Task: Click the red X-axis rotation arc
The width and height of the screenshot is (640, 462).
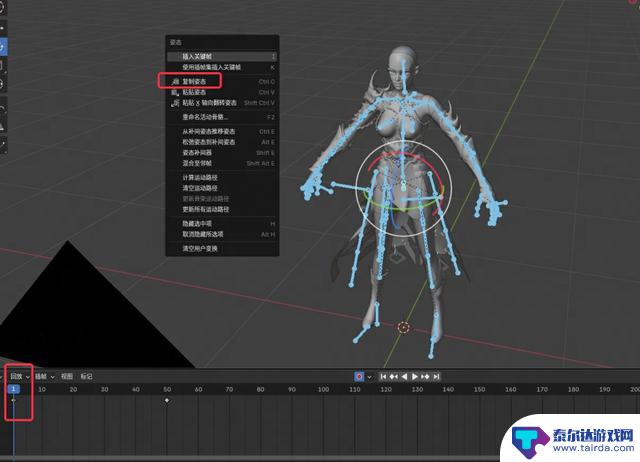Action: (424, 162)
